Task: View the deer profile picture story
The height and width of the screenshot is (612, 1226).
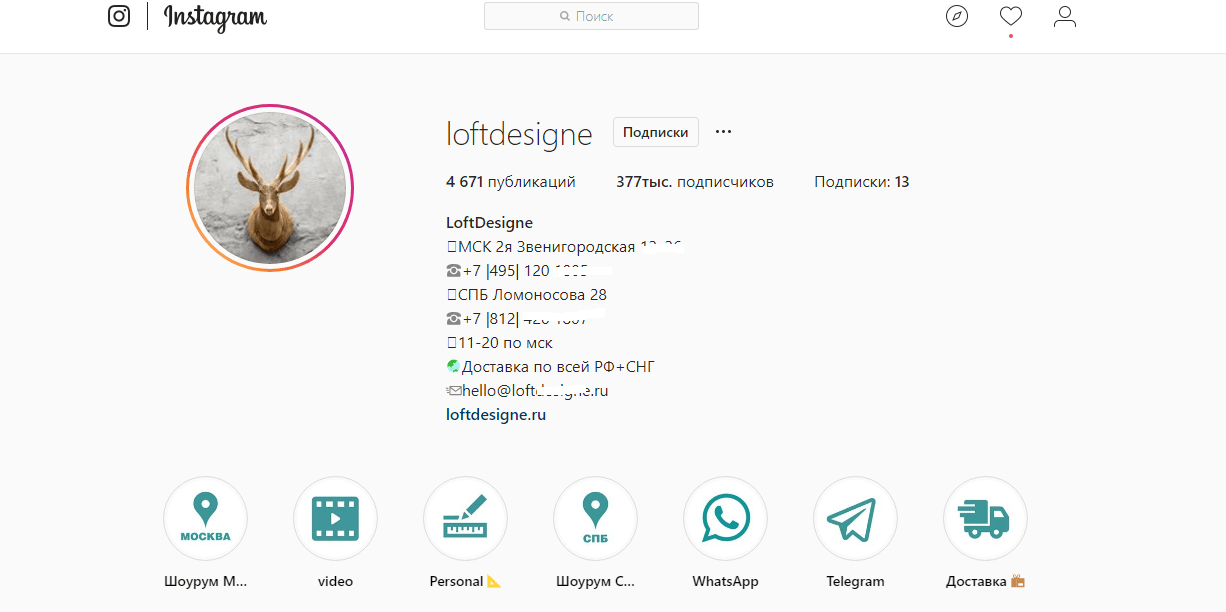Action: 270,188
